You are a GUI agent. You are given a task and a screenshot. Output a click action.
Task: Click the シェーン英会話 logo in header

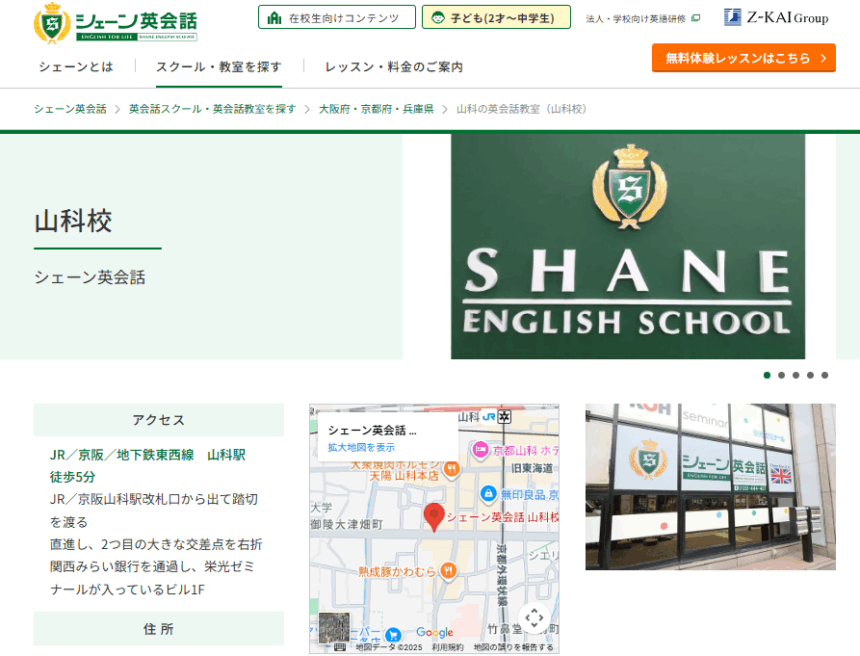115,22
